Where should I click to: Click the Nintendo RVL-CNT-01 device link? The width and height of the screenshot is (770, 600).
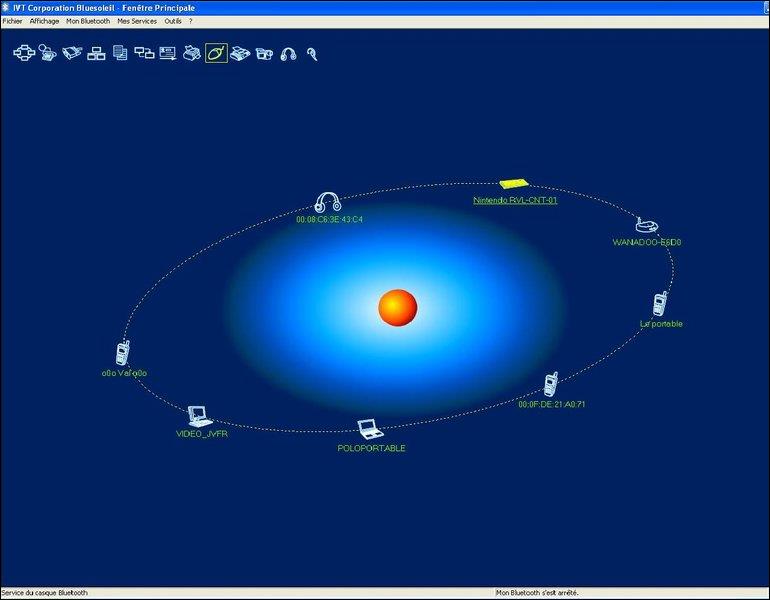pyautogui.click(x=515, y=200)
